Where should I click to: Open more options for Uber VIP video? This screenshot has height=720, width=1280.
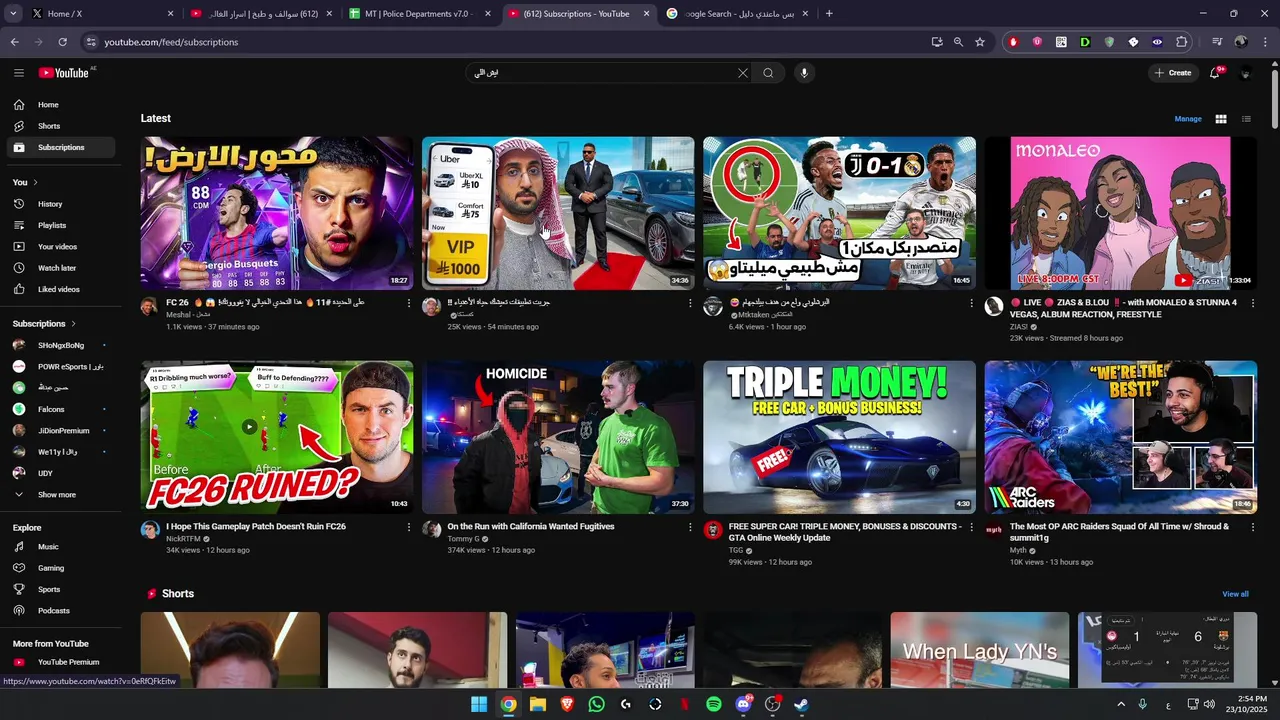tap(690, 303)
